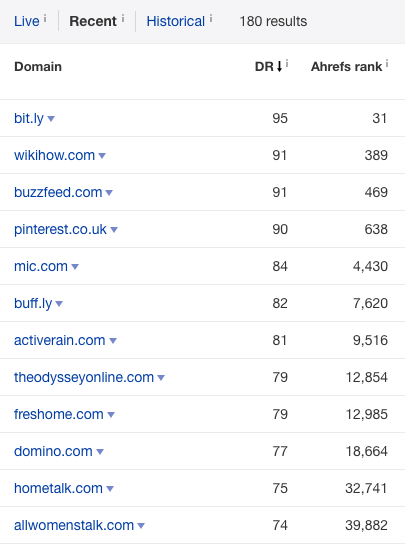Switch to the Live tab
The image size is (405, 545).
26,22
